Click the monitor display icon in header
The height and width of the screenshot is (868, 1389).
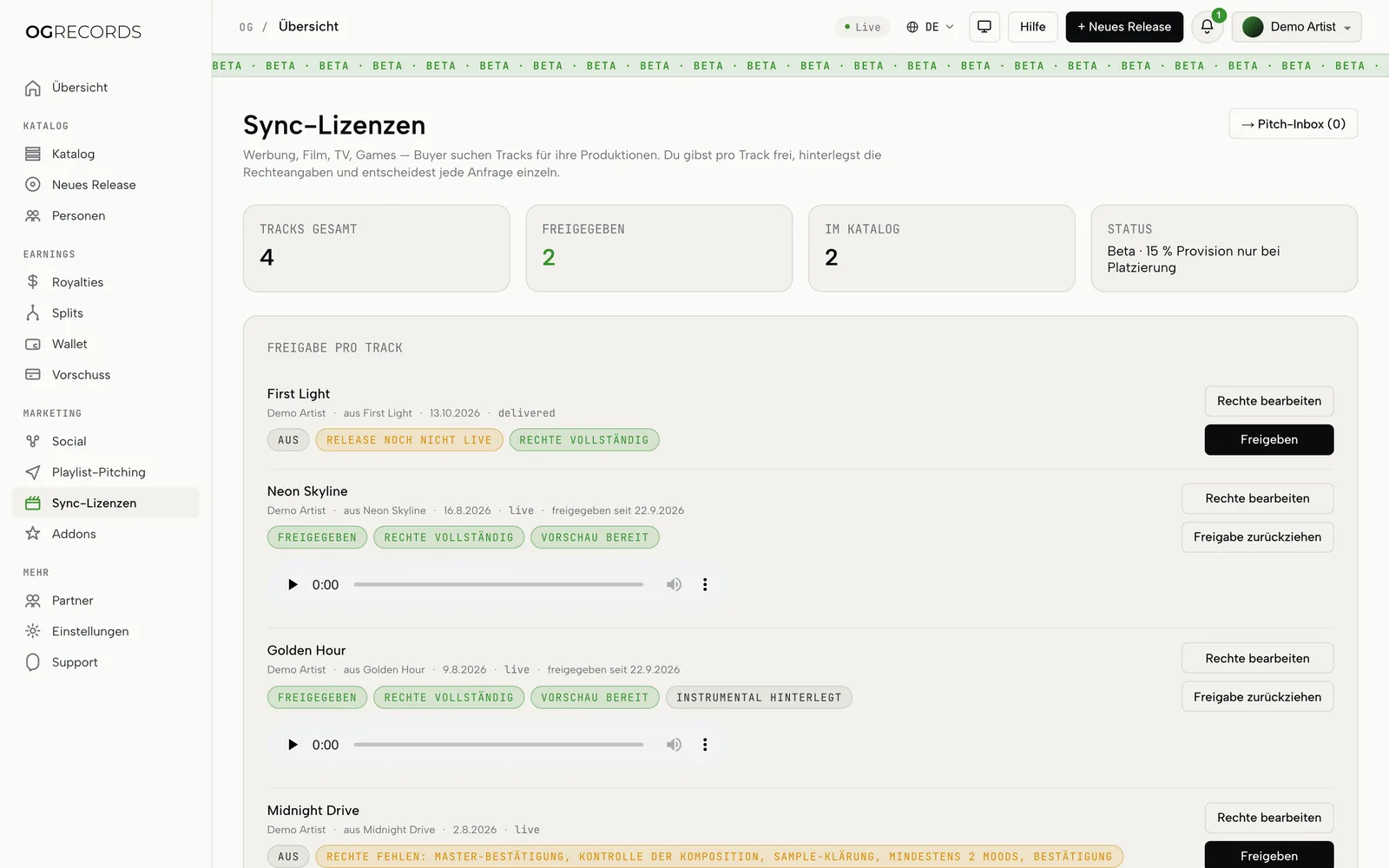tap(984, 27)
